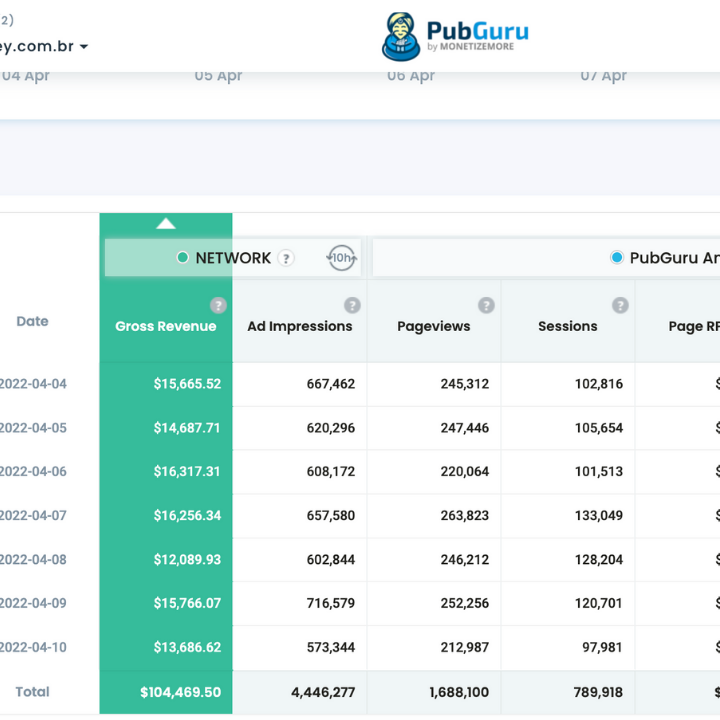Click the 608,172 ad impressions cell

331,472
